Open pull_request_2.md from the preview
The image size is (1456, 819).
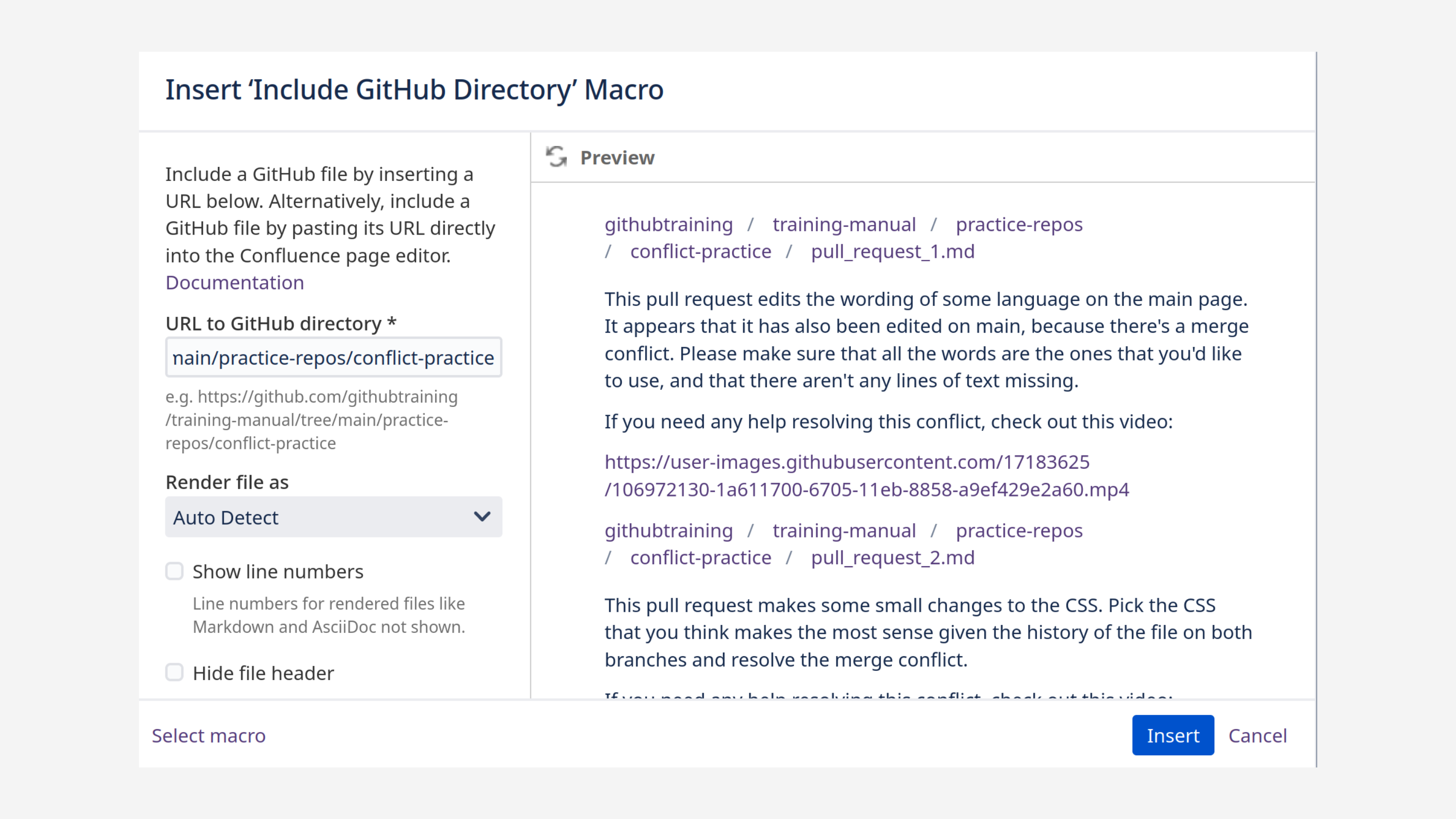pyautogui.click(x=892, y=558)
